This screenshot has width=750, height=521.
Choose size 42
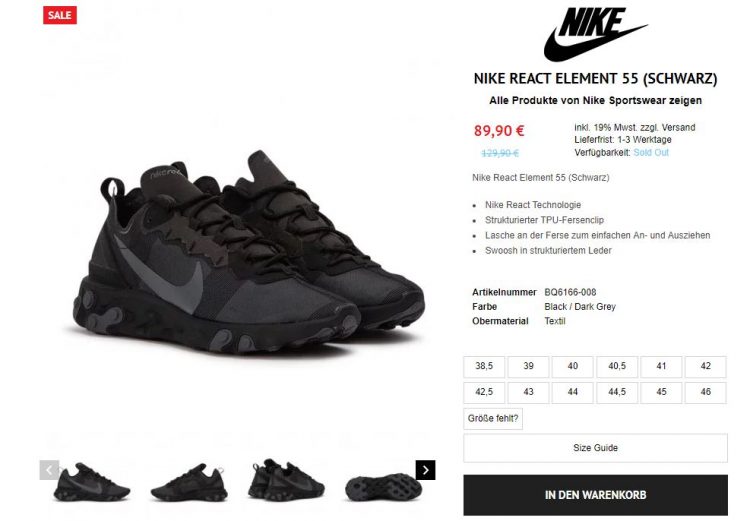[x=706, y=366]
